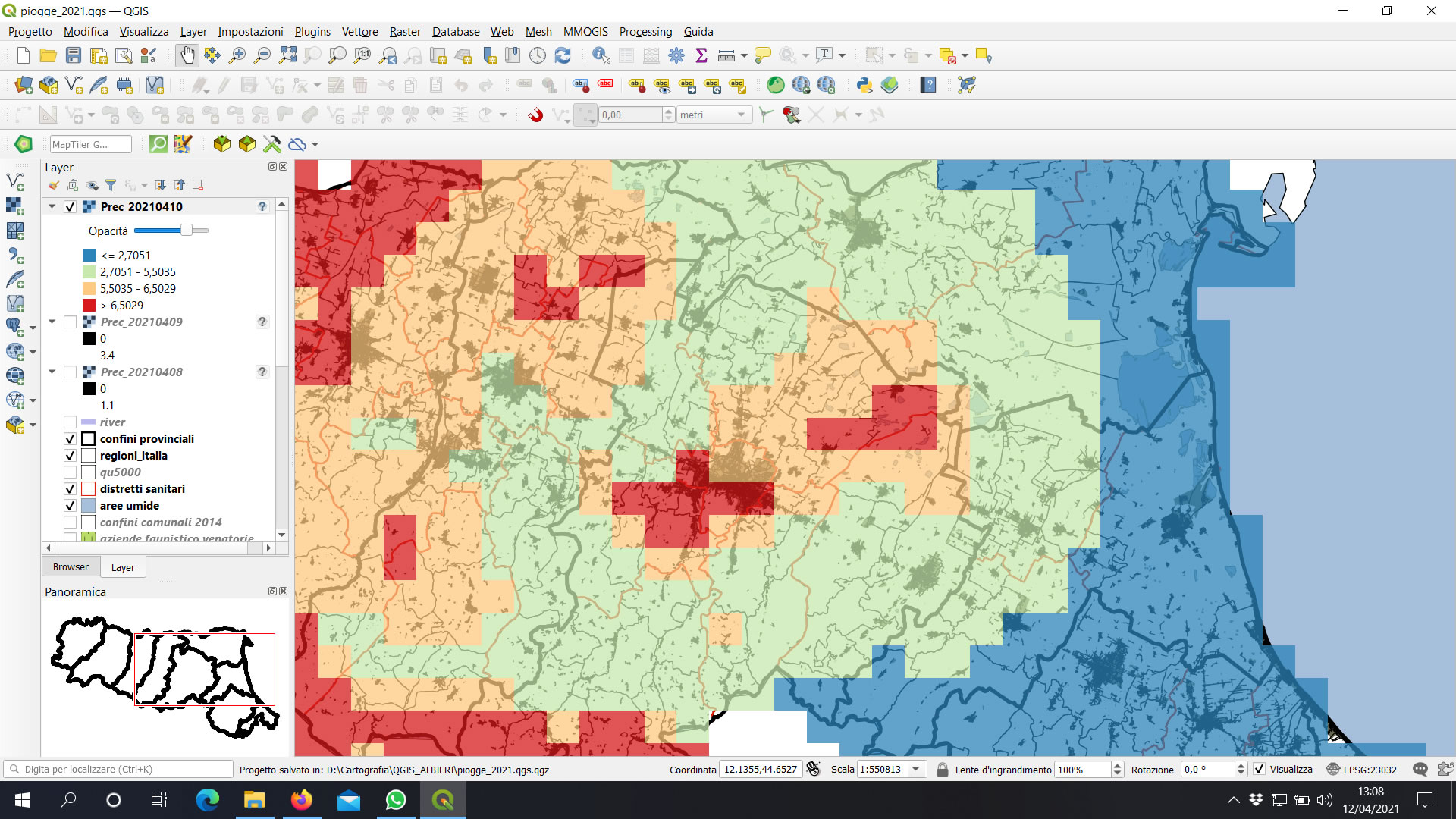Image resolution: width=1456 pixels, height=819 pixels.
Task: Open the Raster menu
Action: (405, 32)
